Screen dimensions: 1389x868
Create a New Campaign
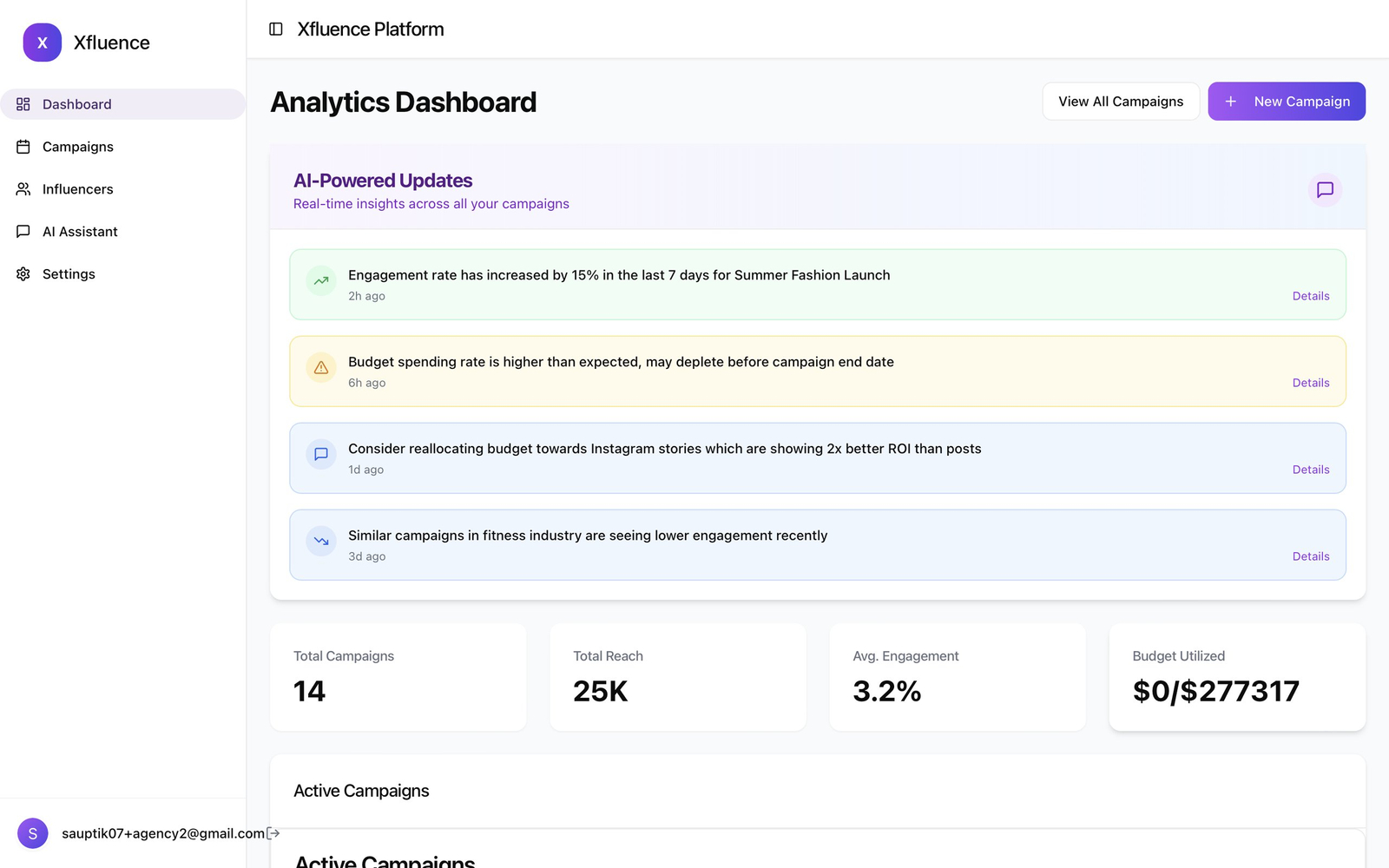[1287, 102]
